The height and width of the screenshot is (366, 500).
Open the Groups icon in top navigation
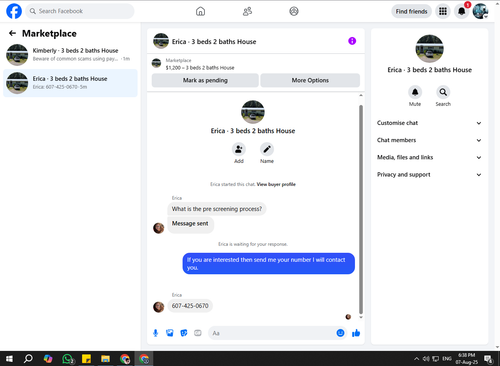[x=294, y=11]
